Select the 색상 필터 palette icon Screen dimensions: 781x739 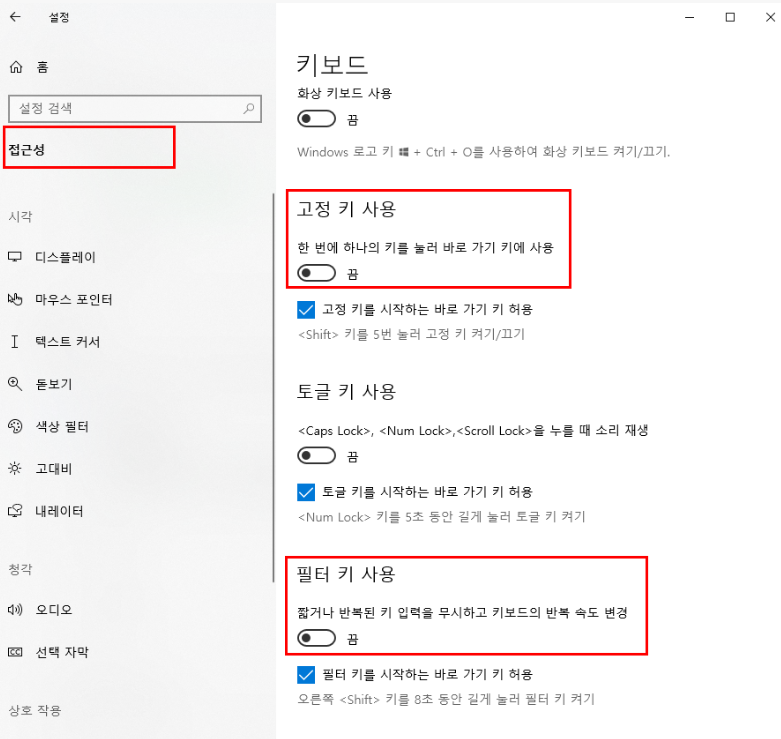(15, 426)
